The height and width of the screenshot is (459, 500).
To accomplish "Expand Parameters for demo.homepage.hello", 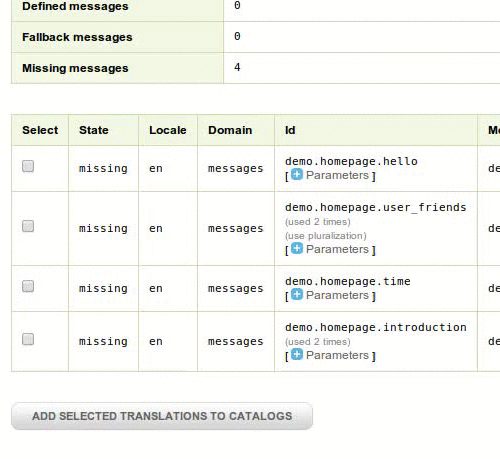I will [337, 175].
